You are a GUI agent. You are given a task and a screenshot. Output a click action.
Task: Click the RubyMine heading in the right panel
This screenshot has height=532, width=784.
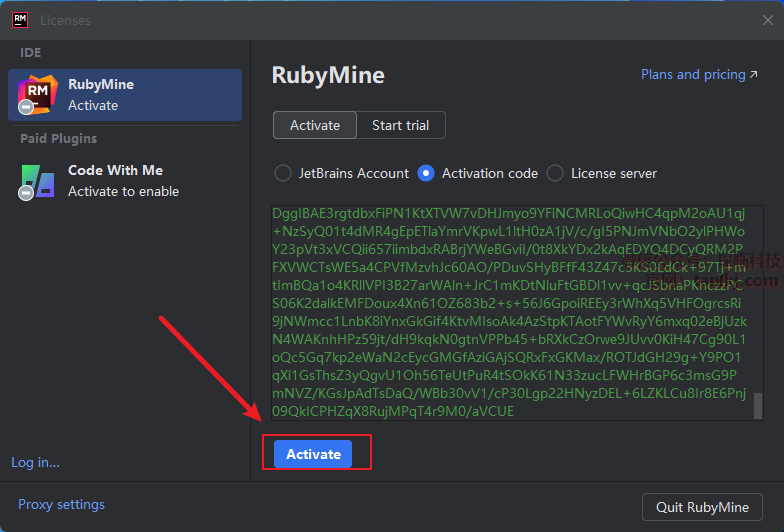pyautogui.click(x=328, y=76)
